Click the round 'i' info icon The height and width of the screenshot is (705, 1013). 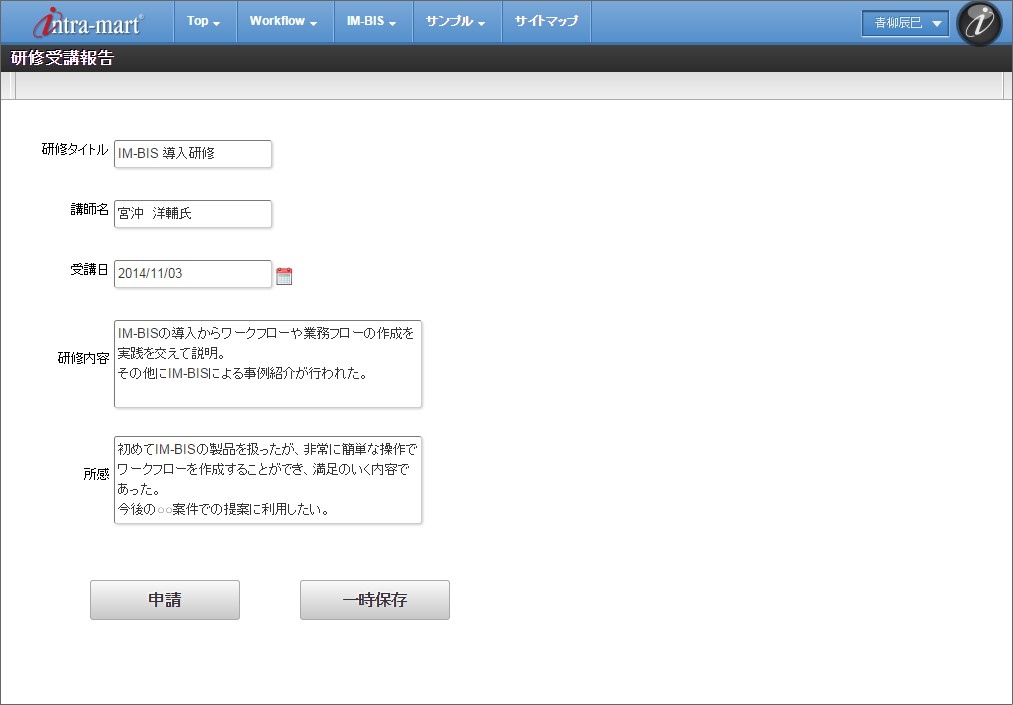979,24
